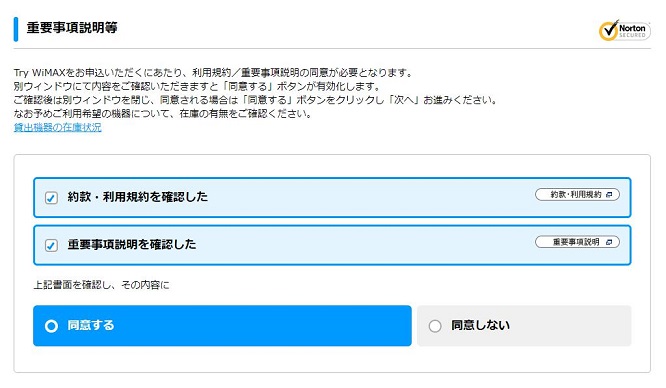Click the blue bar beside the heading

click(x=16, y=29)
